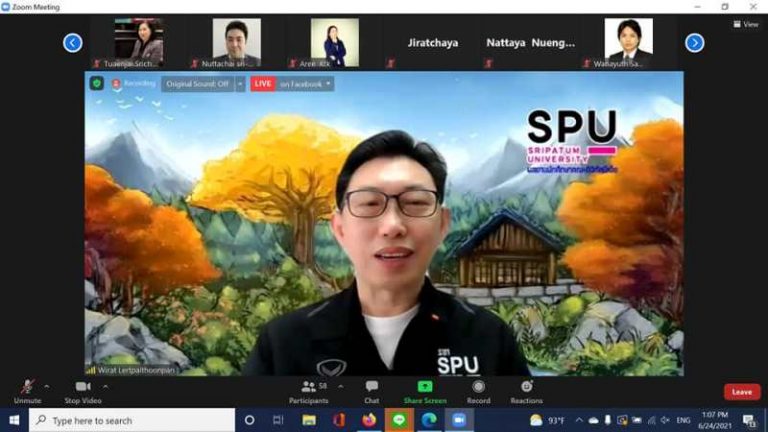This screenshot has height=432, width=768.
Task: Open clock showing 1:07 PM
Action: 715,420
